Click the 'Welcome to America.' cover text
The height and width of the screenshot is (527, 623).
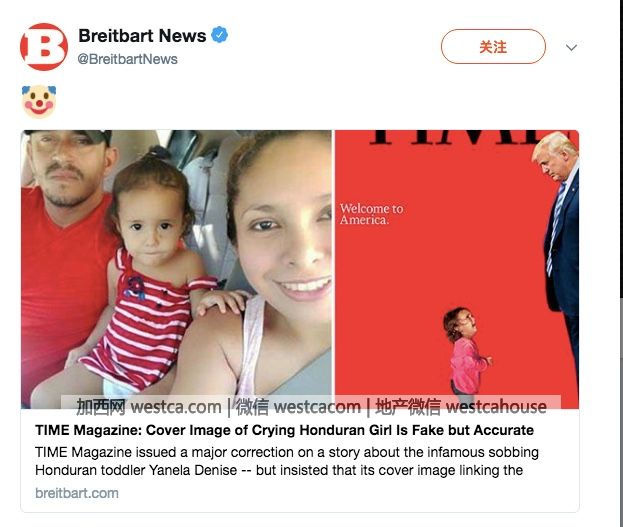click(371, 214)
